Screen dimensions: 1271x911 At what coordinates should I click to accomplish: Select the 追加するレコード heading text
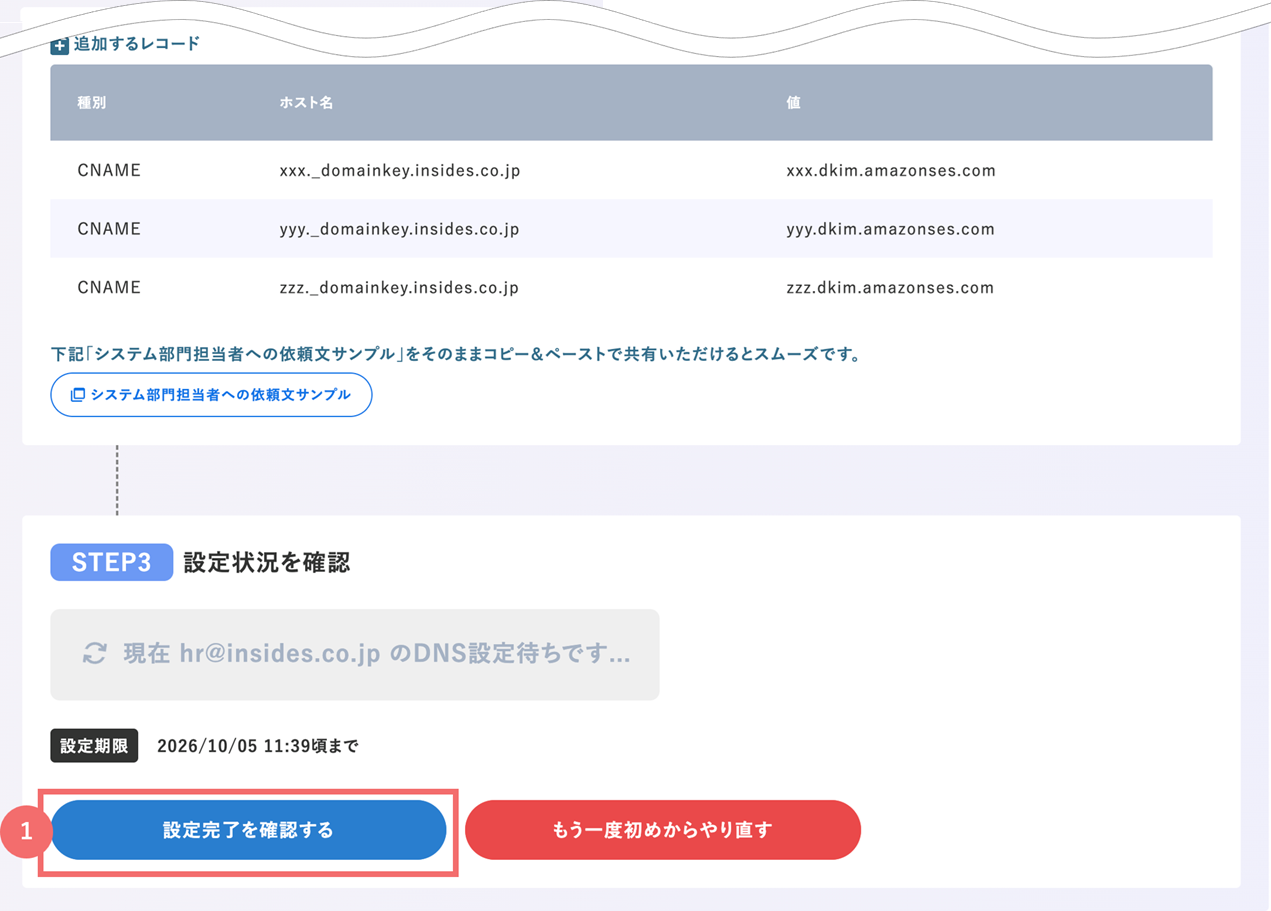point(137,44)
